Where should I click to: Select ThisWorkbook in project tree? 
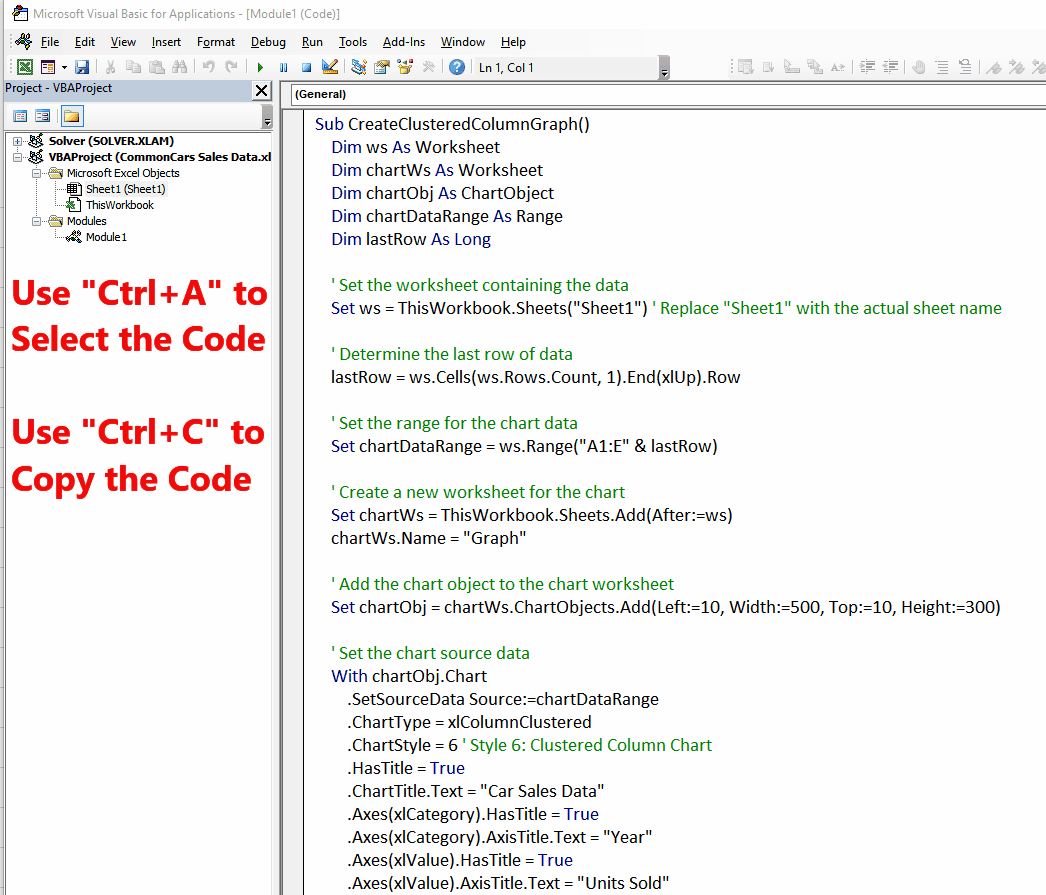(x=119, y=205)
